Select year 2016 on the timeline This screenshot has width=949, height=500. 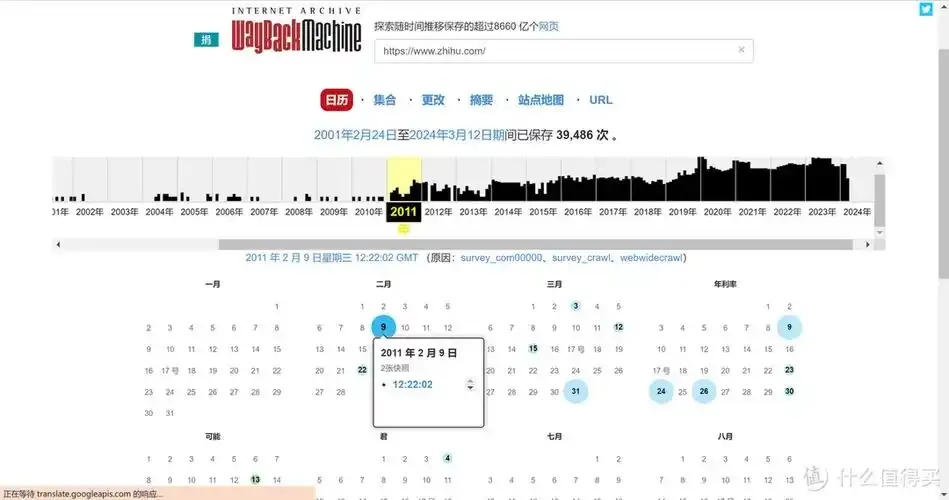click(578, 212)
